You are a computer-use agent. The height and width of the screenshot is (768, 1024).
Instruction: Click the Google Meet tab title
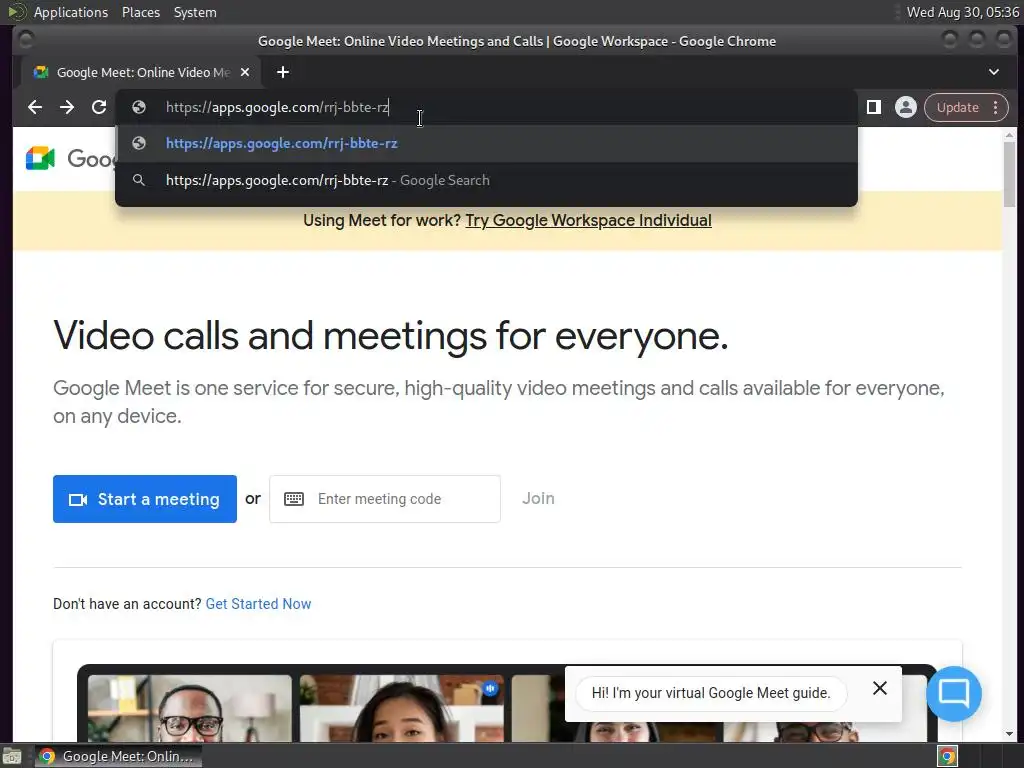tap(143, 72)
